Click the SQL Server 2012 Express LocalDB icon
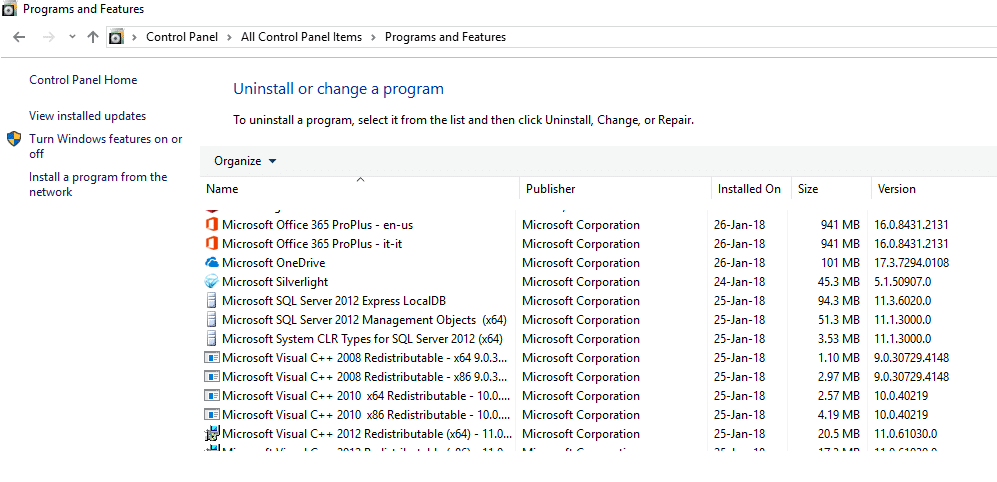This screenshot has width=997, height=482. 212,301
